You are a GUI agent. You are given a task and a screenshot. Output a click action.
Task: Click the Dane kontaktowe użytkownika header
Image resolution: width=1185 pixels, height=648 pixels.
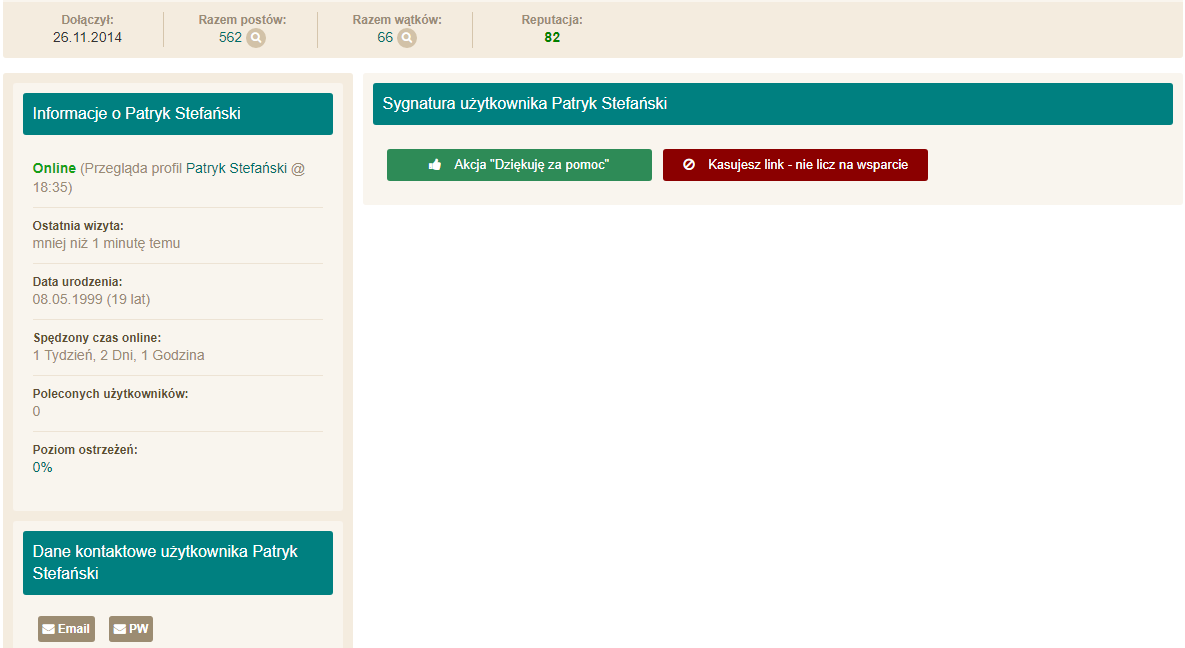click(178, 563)
